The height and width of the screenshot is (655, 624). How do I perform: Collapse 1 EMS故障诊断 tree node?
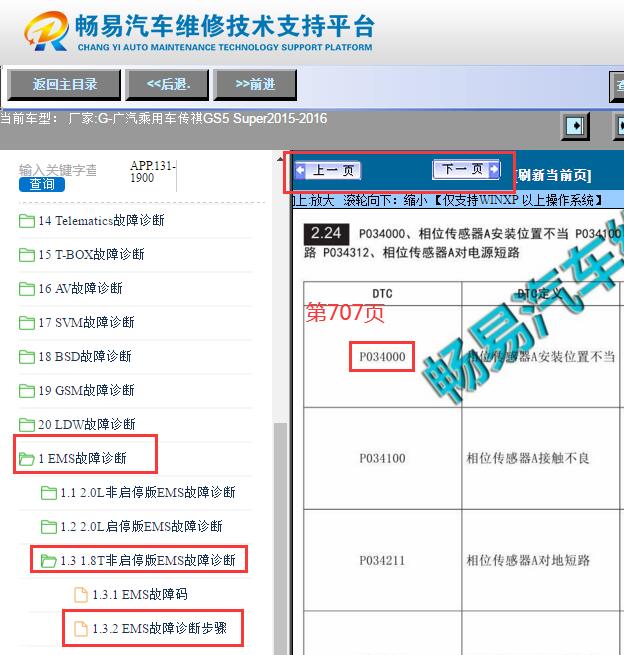click(82, 459)
